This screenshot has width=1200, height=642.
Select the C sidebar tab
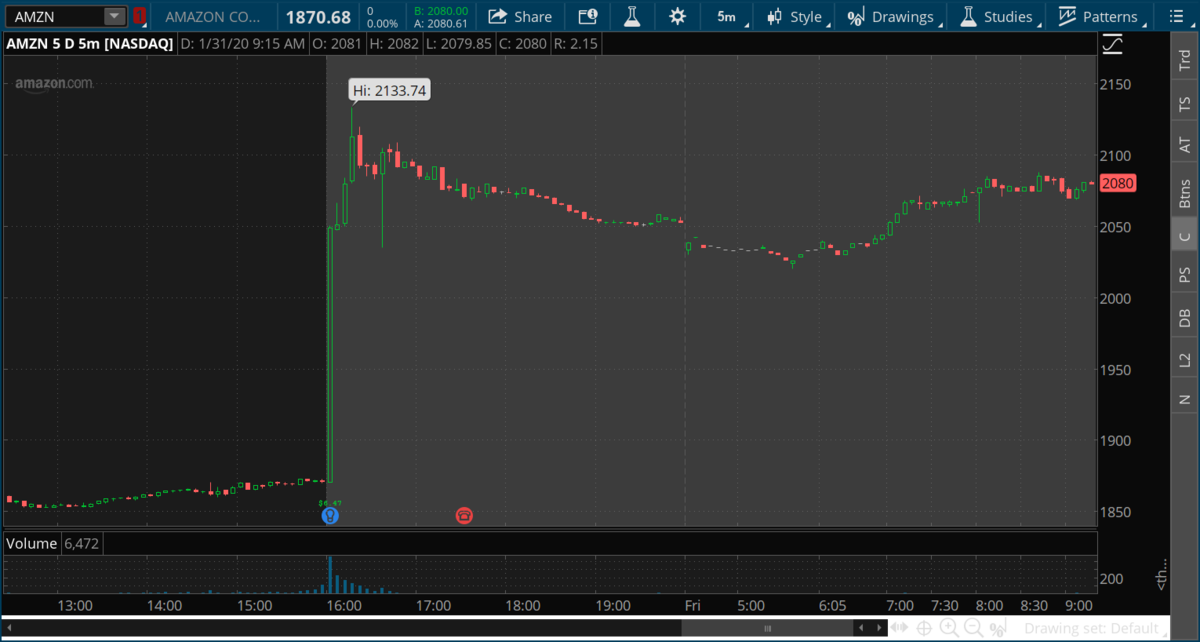1185,237
